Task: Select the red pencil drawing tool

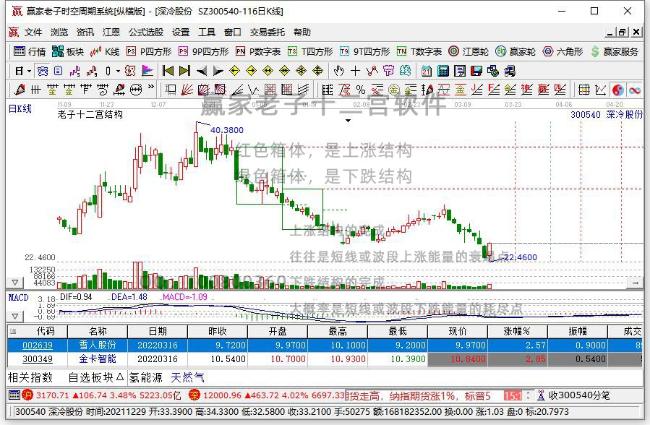Action: [19, 89]
